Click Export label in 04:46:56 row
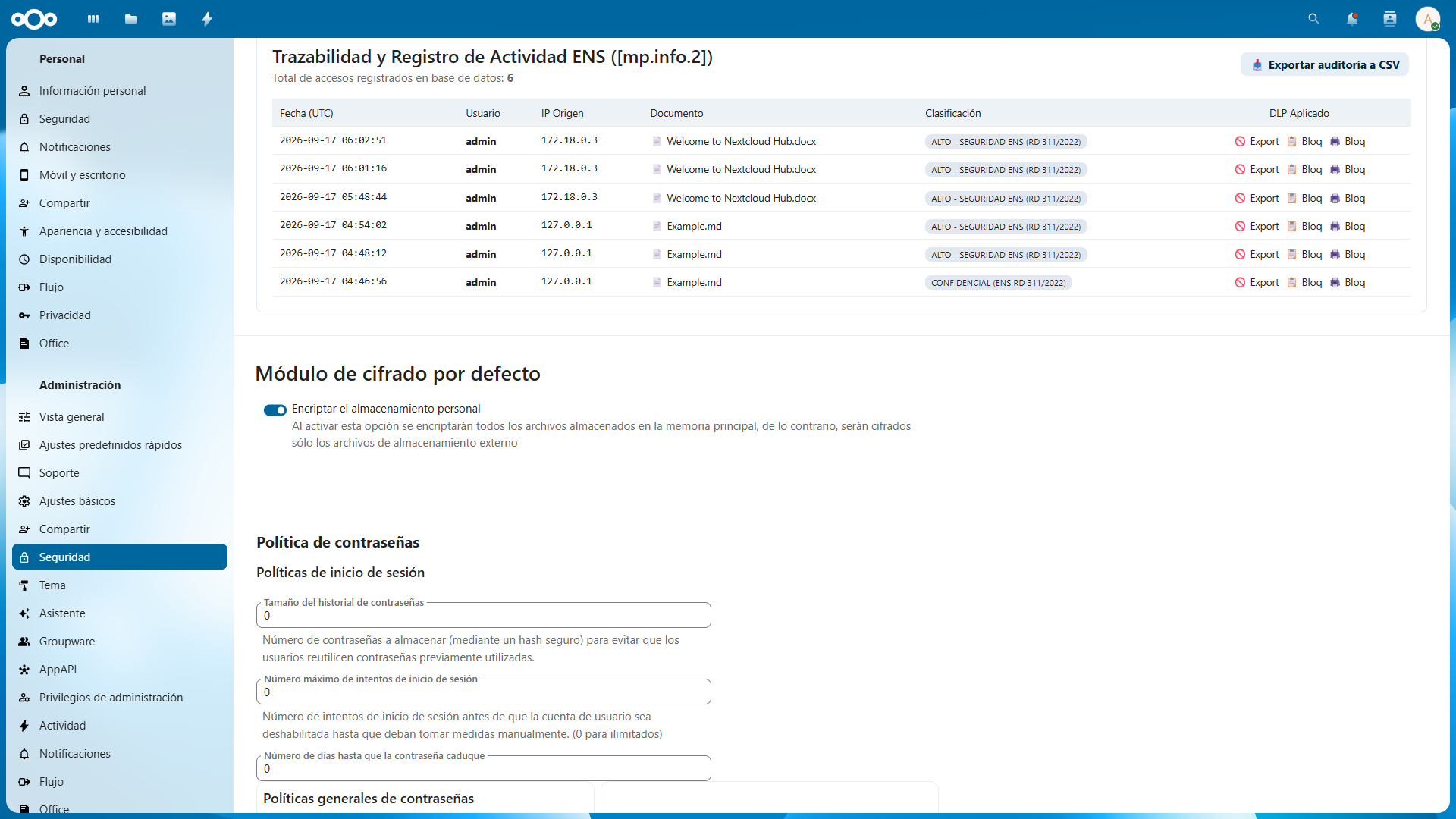1456x819 pixels. (x=1264, y=283)
